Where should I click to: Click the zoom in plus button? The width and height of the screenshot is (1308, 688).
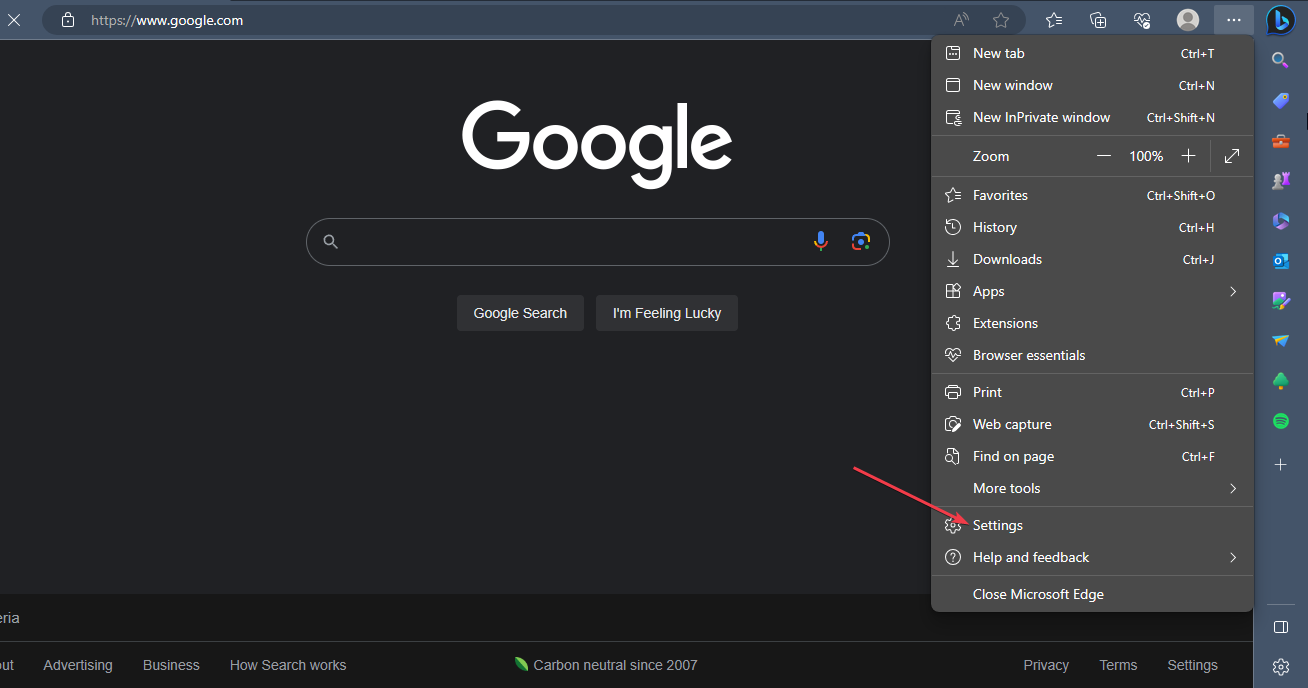click(1188, 156)
